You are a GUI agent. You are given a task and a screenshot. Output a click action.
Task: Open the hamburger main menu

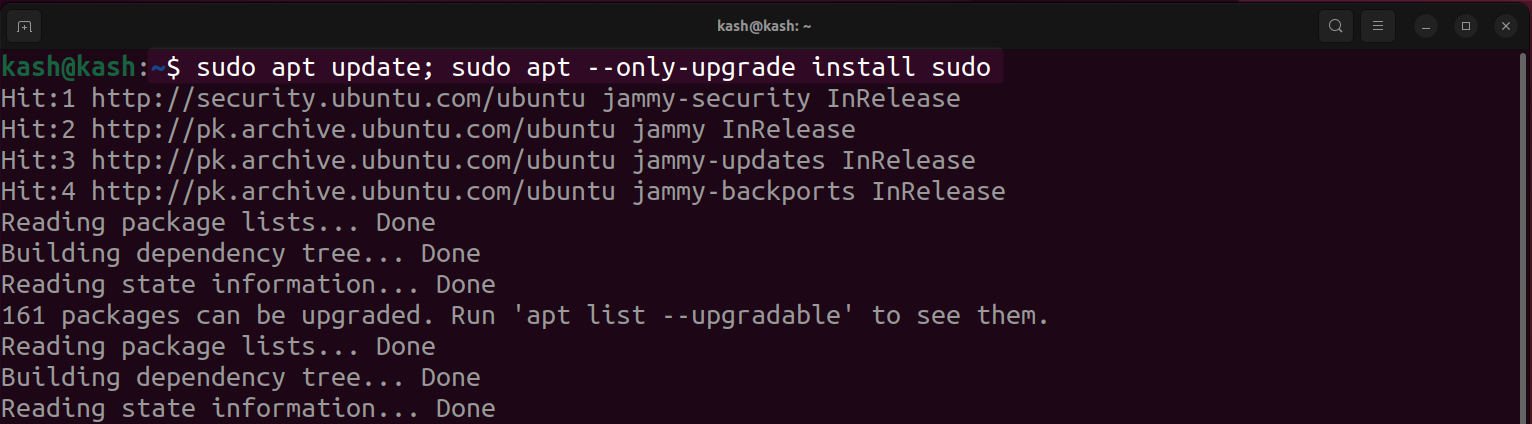tap(1378, 25)
